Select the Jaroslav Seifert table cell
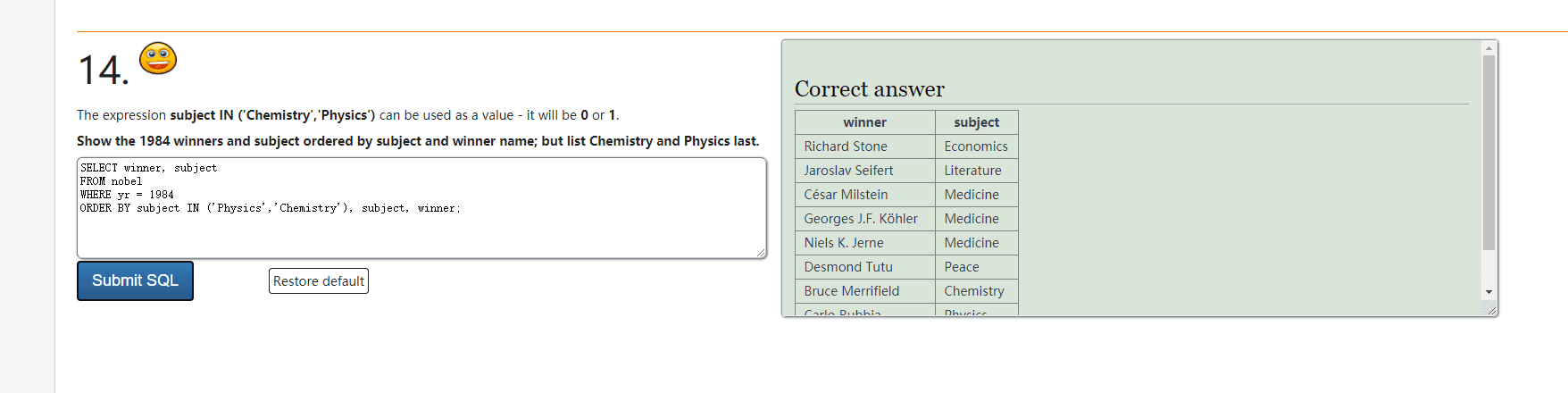Image resolution: width=1568 pixels, height=393 pixels. [x=848, y=171]
